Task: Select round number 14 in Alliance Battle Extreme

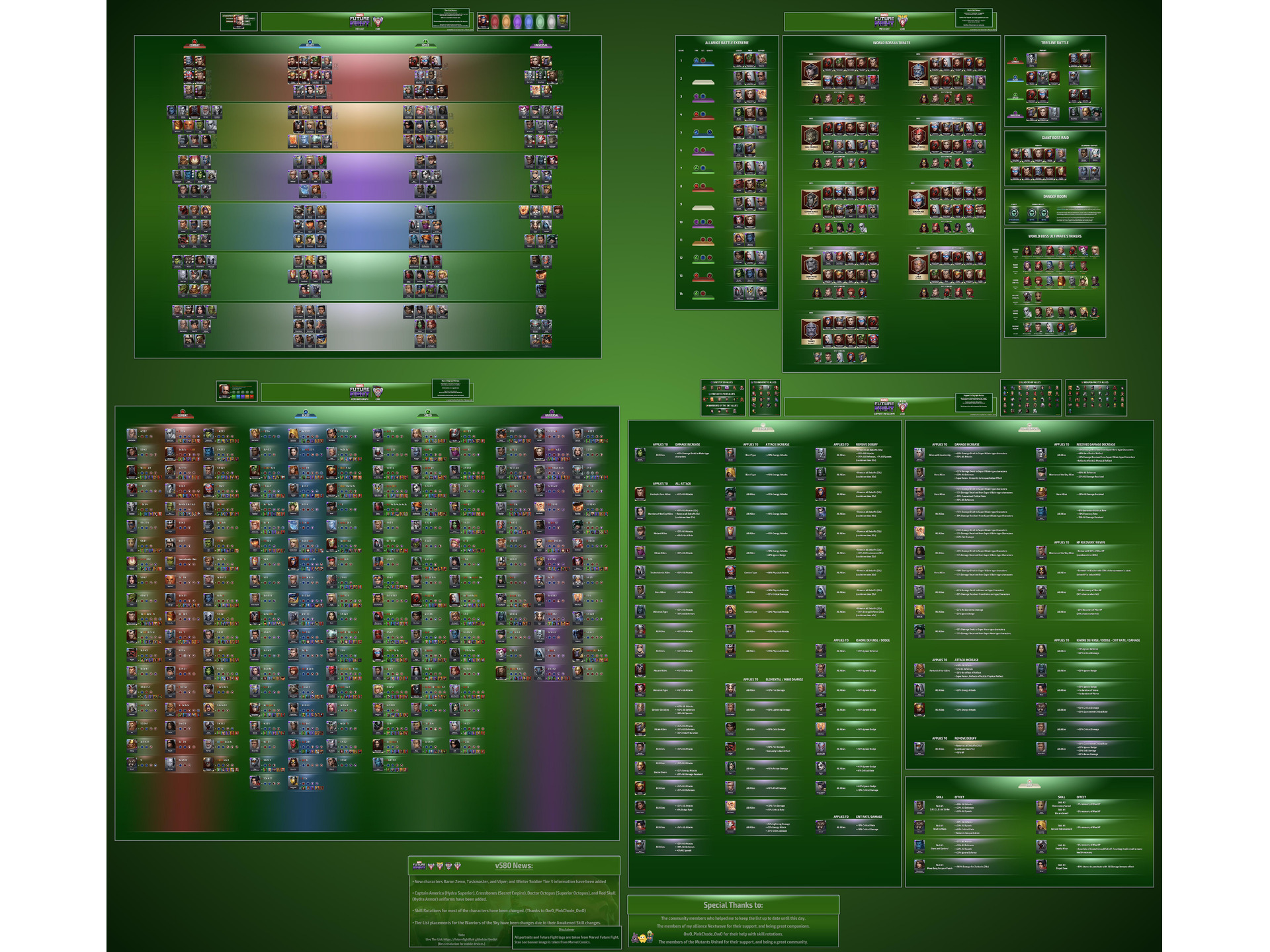Action: point(681,294)
